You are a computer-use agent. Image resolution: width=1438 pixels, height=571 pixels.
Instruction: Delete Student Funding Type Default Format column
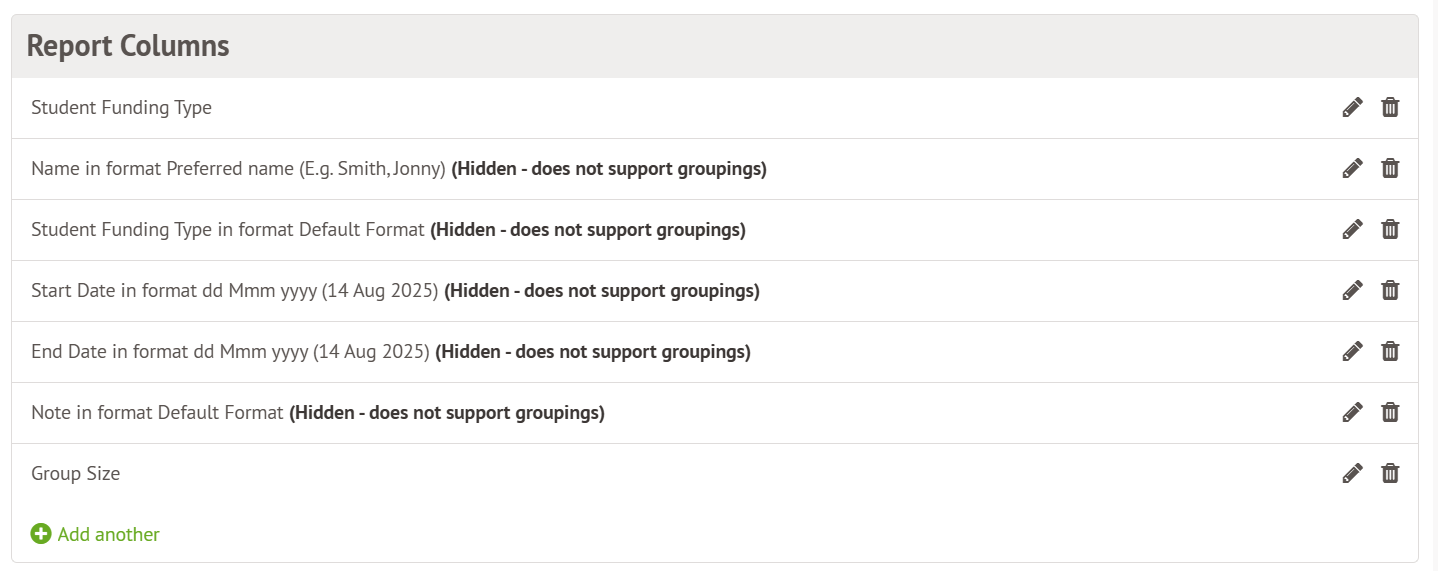click(x=1390, y=230)
